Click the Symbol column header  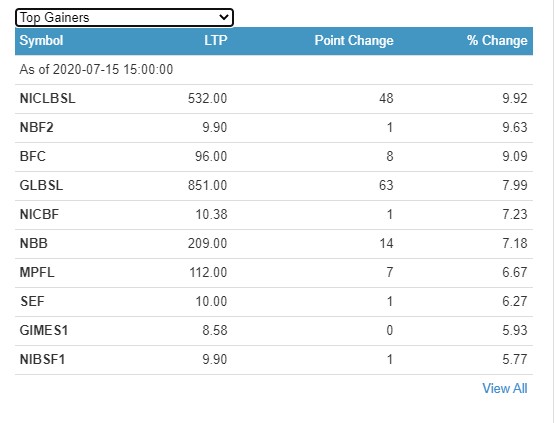[41, 41]
